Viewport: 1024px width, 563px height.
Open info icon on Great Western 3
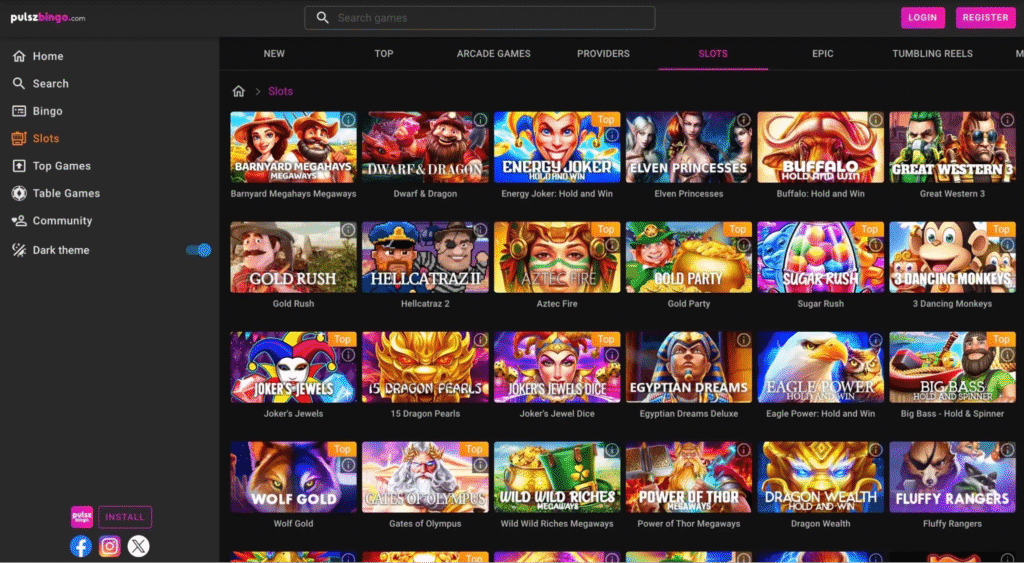coord(1007,120)
